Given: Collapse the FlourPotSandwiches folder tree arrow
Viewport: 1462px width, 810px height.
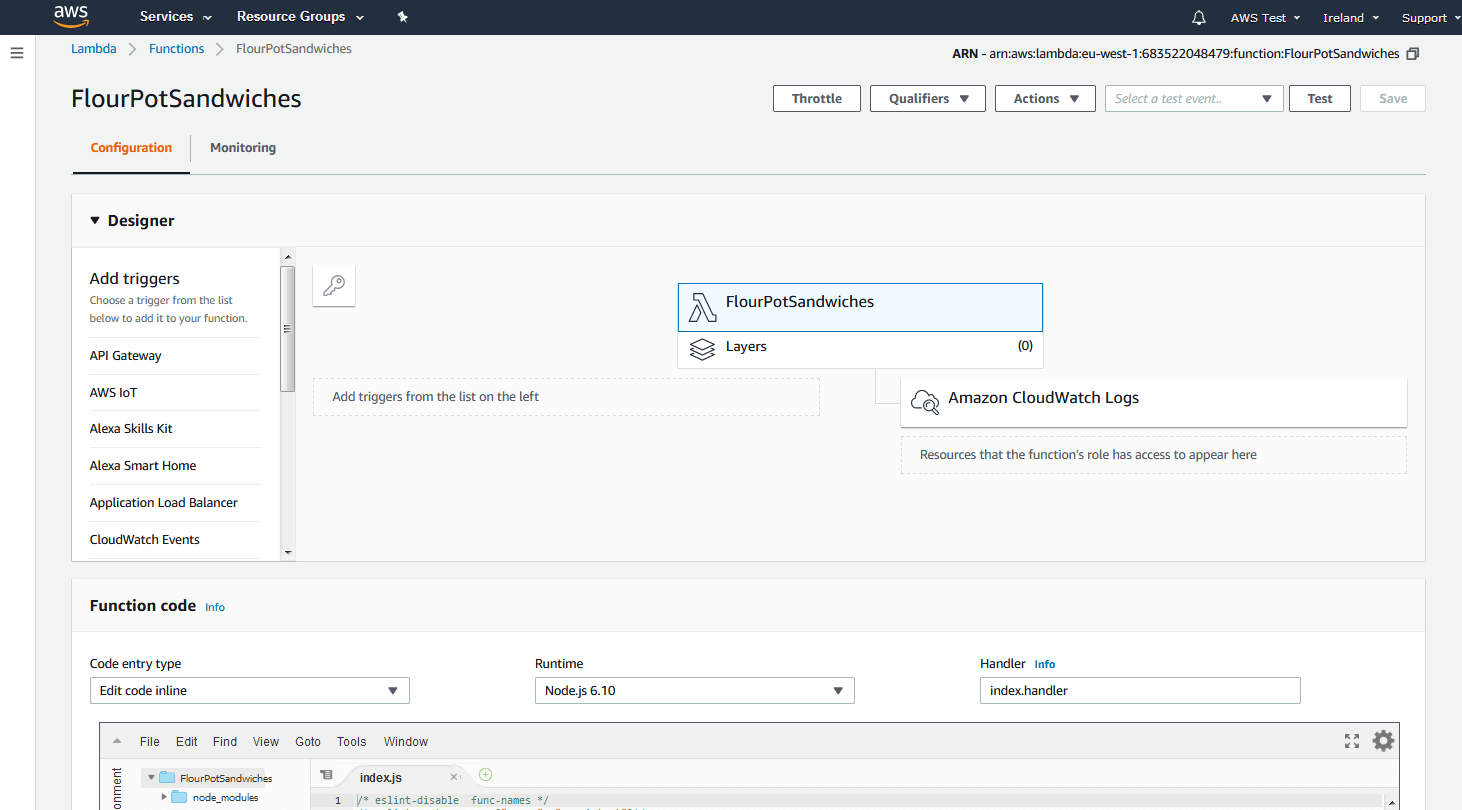Looking at the screenshot, I should [150, 777].
